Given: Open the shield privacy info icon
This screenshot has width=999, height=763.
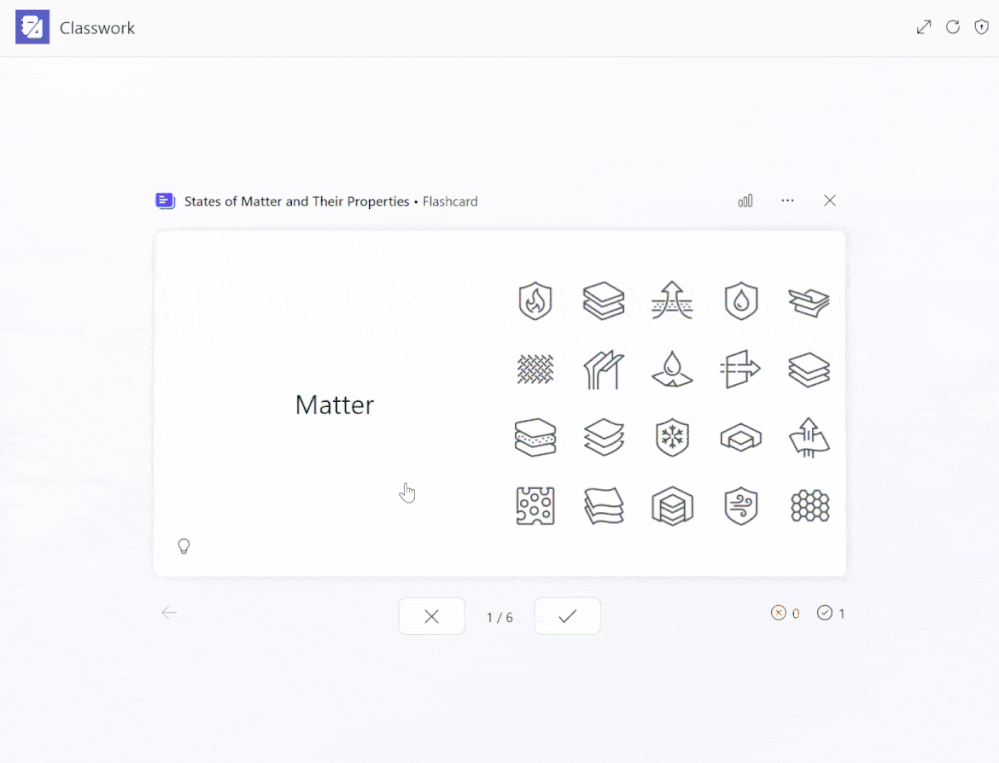Looking at the screenshot, I should [x=981, y=27].
